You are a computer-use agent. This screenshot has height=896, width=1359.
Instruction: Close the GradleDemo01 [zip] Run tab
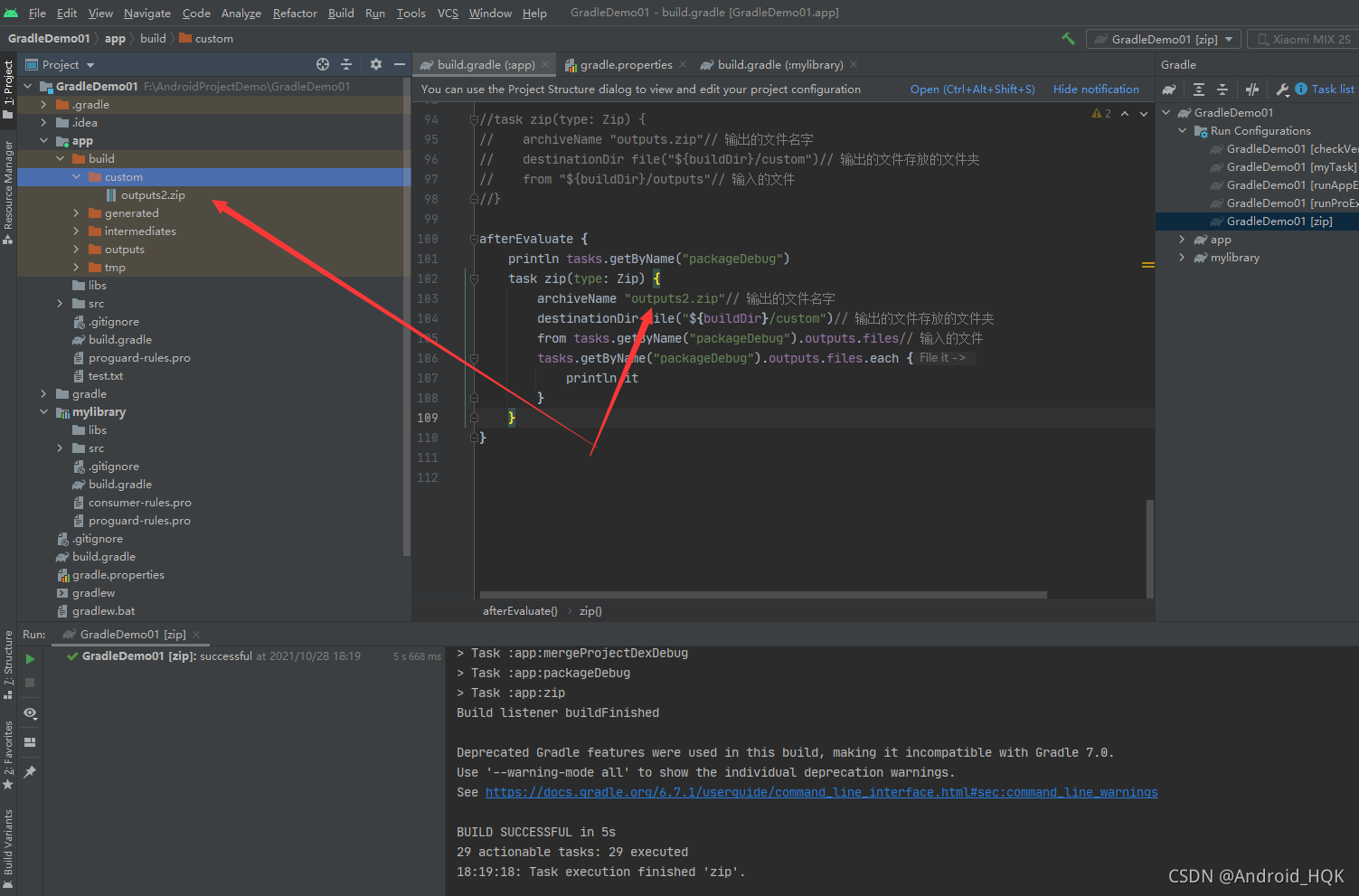pos(196,635)
